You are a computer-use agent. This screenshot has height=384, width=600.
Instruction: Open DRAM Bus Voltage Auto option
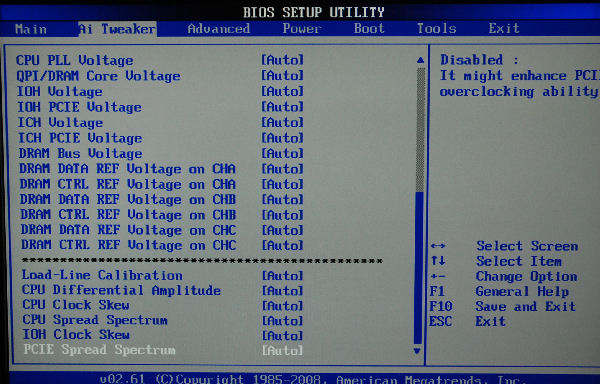[x=282, y=153]
